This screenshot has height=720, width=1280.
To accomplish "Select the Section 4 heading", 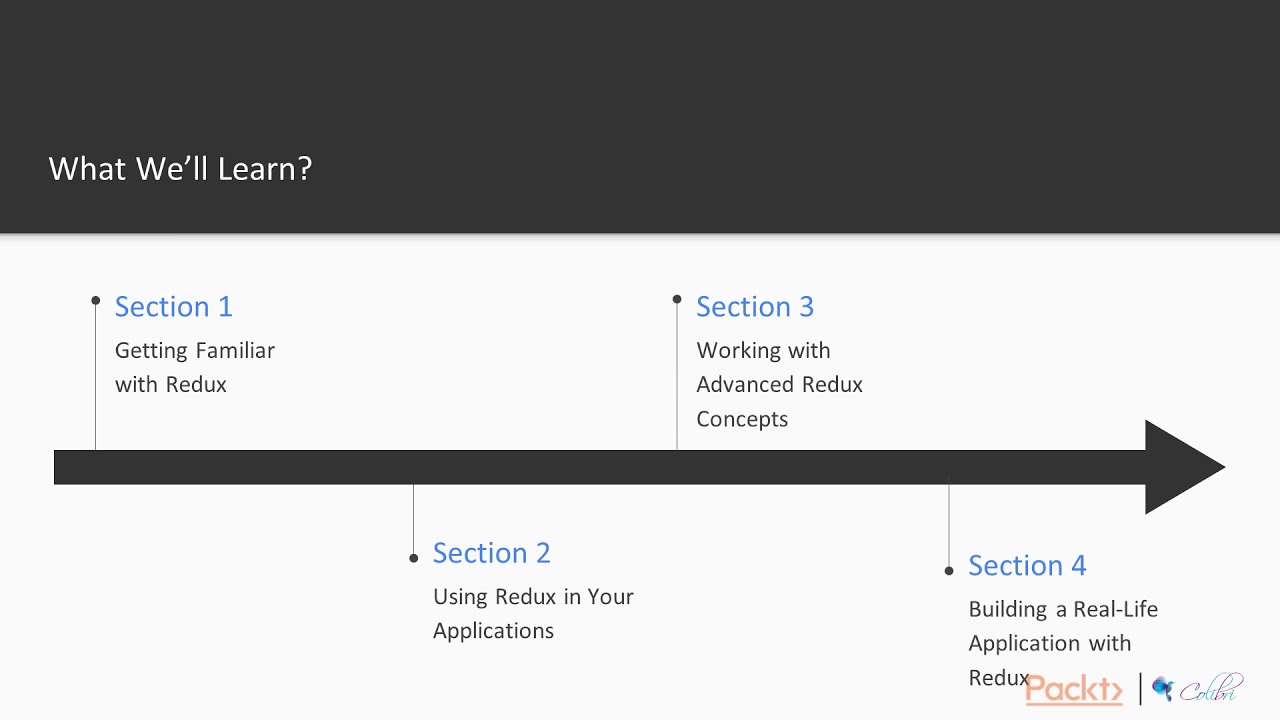I will [1027, 565].
